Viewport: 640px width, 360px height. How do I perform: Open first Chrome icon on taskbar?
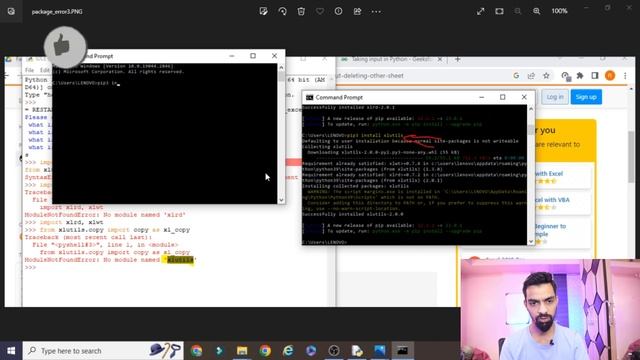[x=197, y=351]
